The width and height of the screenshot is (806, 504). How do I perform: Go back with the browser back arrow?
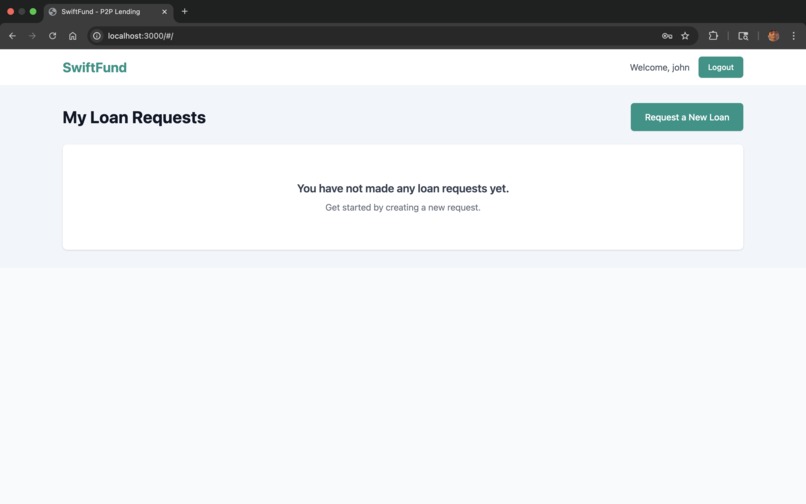click(x=12, y=36)
